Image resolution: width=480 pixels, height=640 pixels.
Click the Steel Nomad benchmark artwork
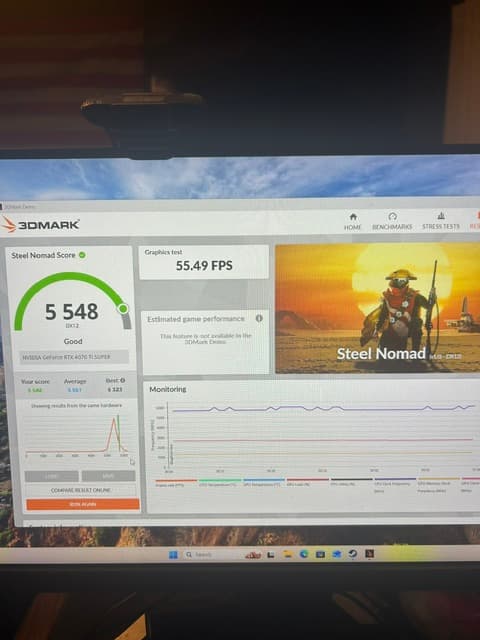(378, 308)
